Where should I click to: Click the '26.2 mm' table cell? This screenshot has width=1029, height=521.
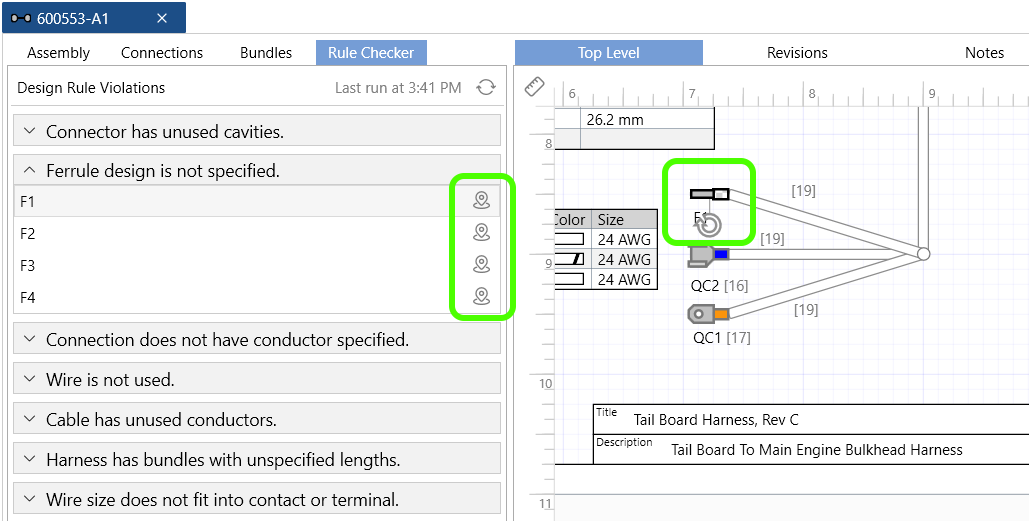[647, 119]
